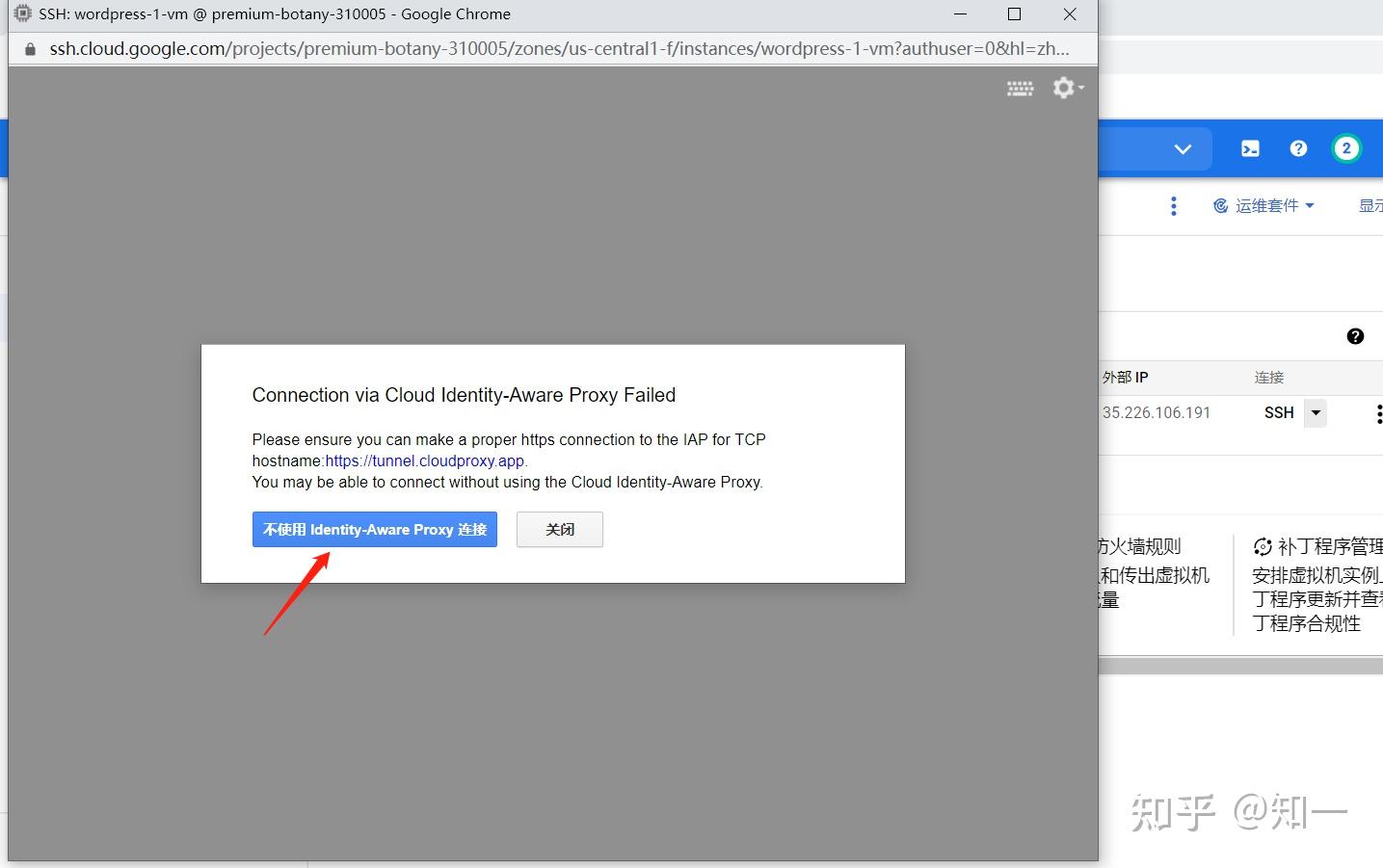Image resolution: width=1383 pixels, height=868 pixels.
Task: Click the SSH window chip favicon
Action: point(23,13)
